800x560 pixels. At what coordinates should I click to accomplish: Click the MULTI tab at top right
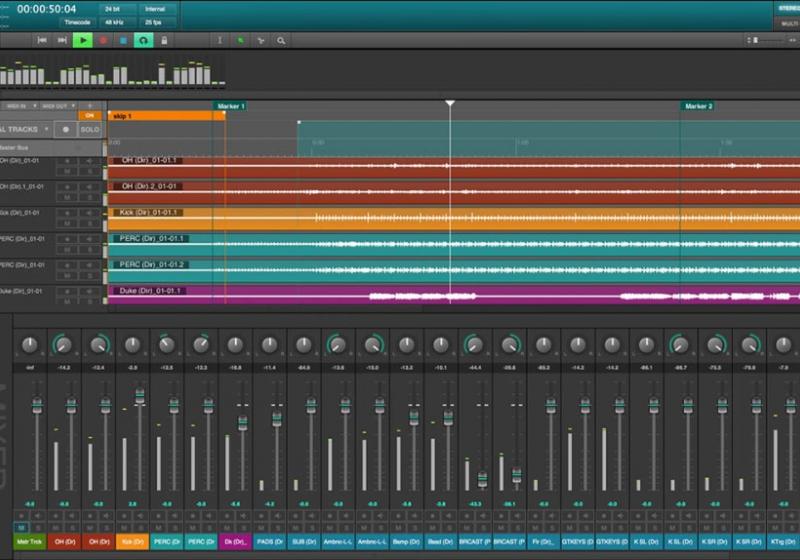point(788,21)
